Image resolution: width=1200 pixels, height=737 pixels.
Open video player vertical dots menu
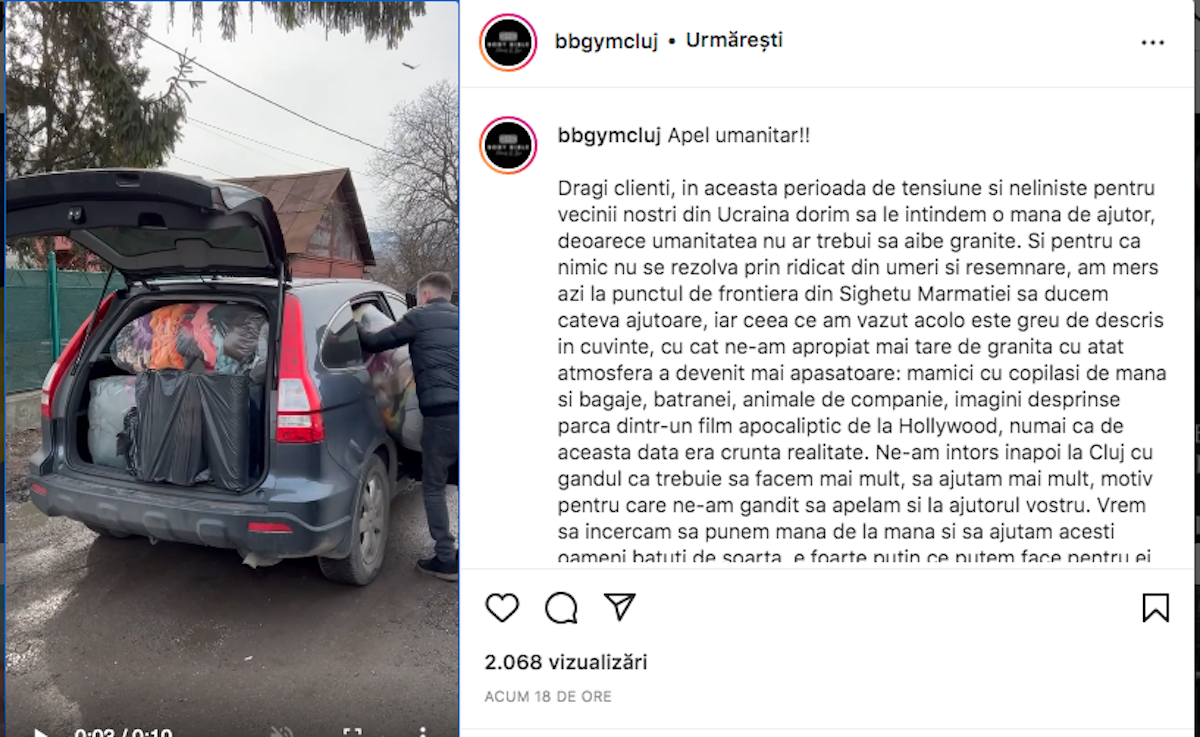point(423,733)
